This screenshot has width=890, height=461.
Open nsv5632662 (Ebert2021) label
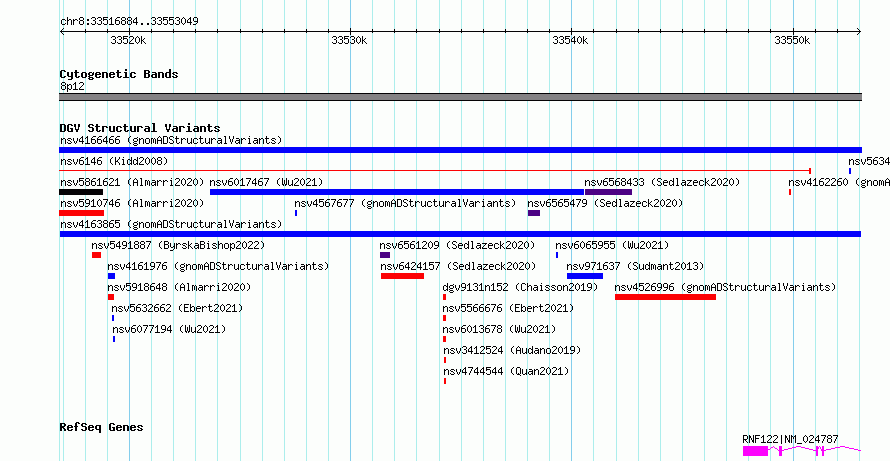click(177, 308)
